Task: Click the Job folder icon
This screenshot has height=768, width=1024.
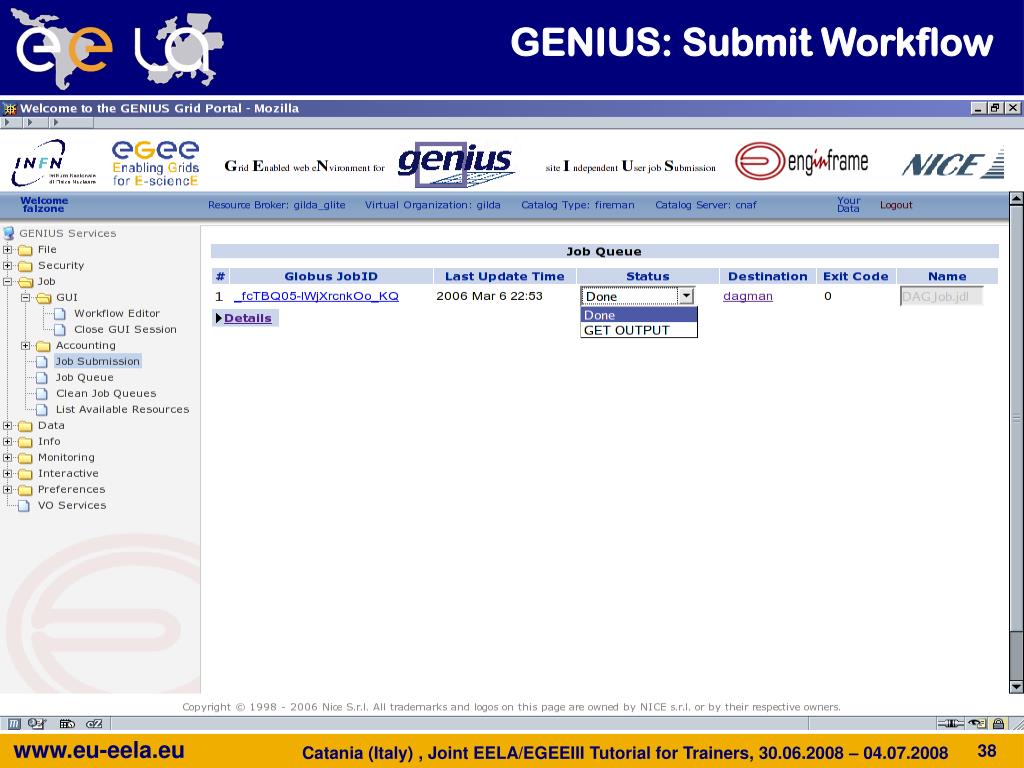Action: 25,282
